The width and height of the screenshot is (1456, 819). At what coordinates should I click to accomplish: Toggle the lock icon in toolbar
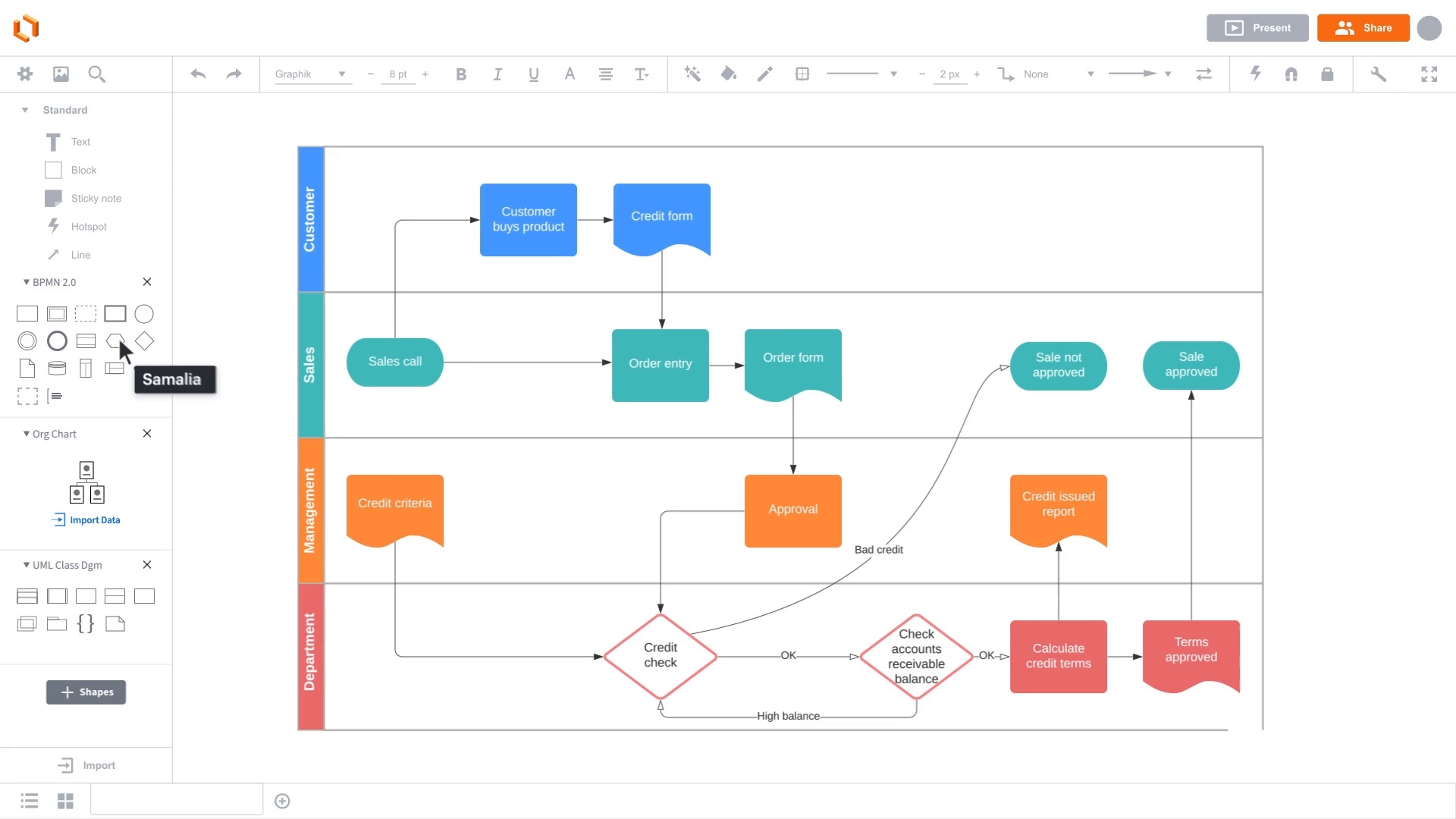[x=1326, y=74]
